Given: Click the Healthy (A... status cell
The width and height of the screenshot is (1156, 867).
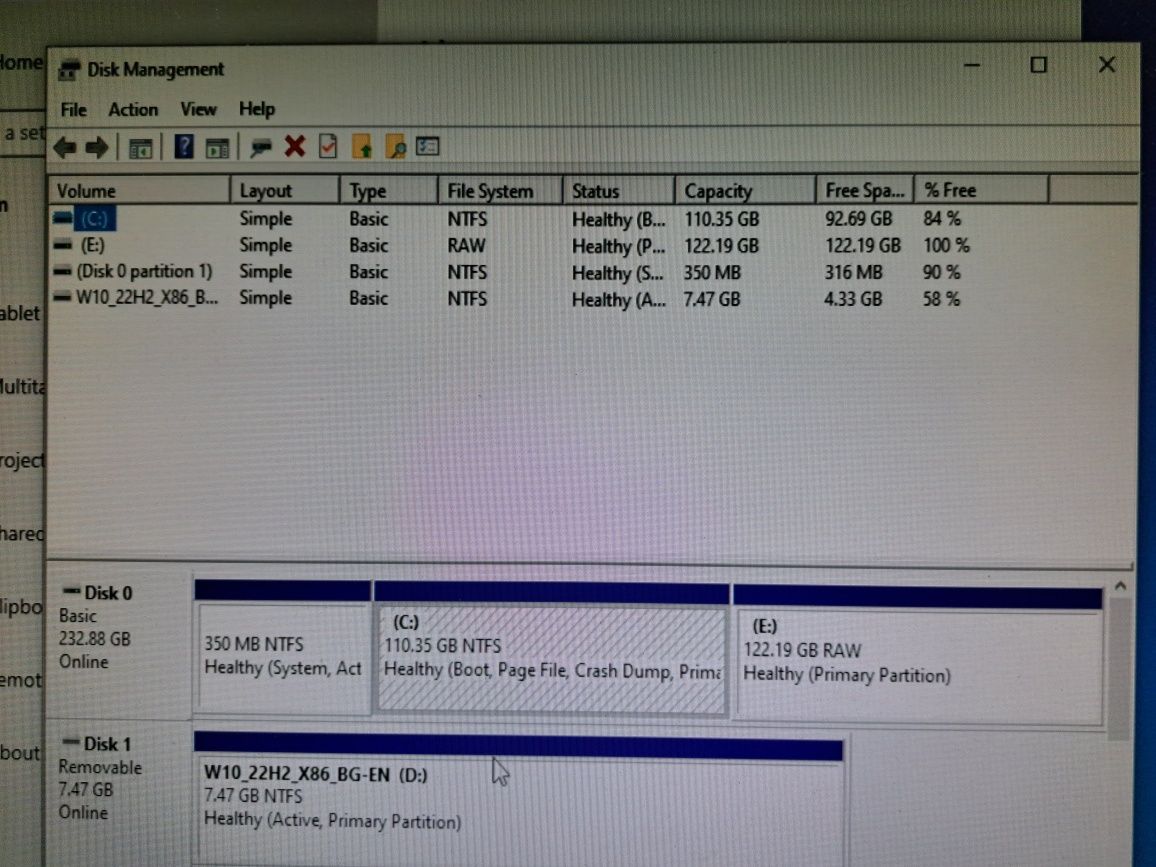Looking at the screenshot, I should tap(619, 300).
